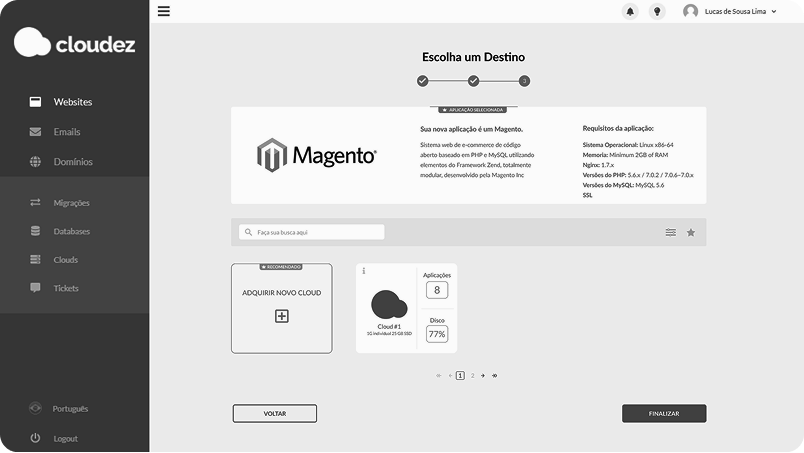Viewport: 804px width, 453px height.
Task: Expand the Lucas de Sousa Lima dropdown arrow
Action: tap(774, 11)
